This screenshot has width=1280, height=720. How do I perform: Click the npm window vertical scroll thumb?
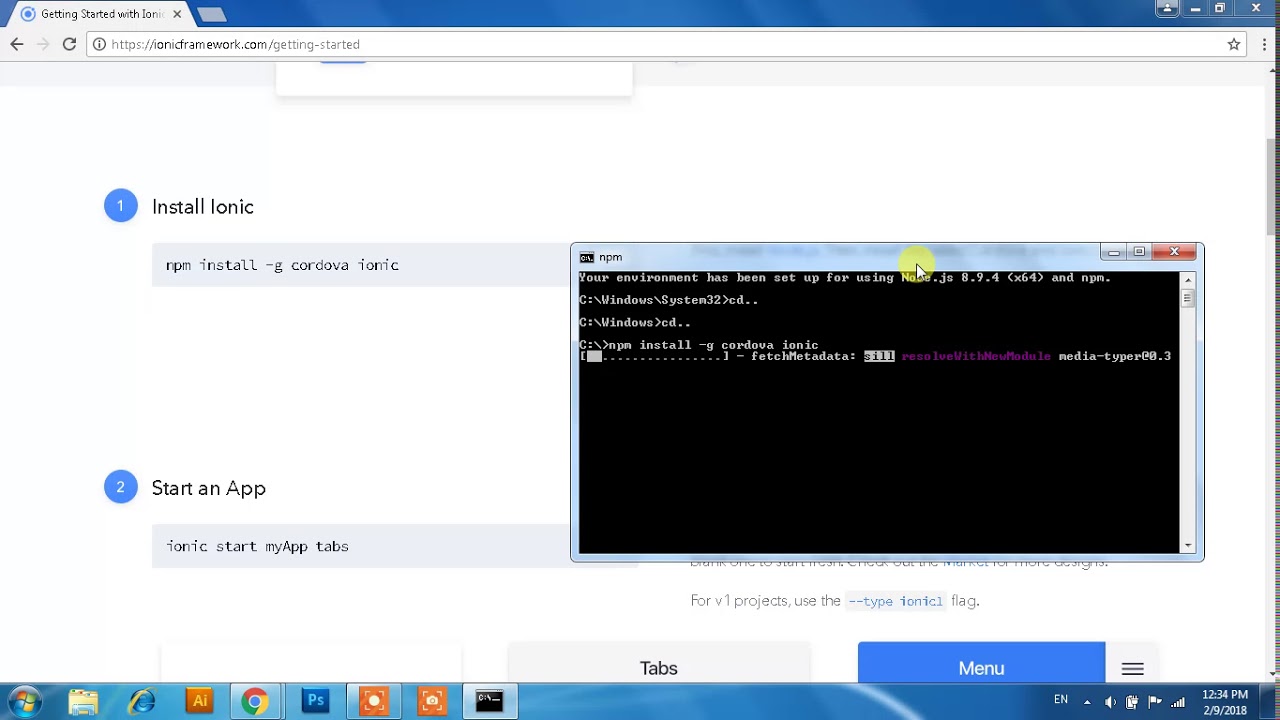(x=1188, y=298)
